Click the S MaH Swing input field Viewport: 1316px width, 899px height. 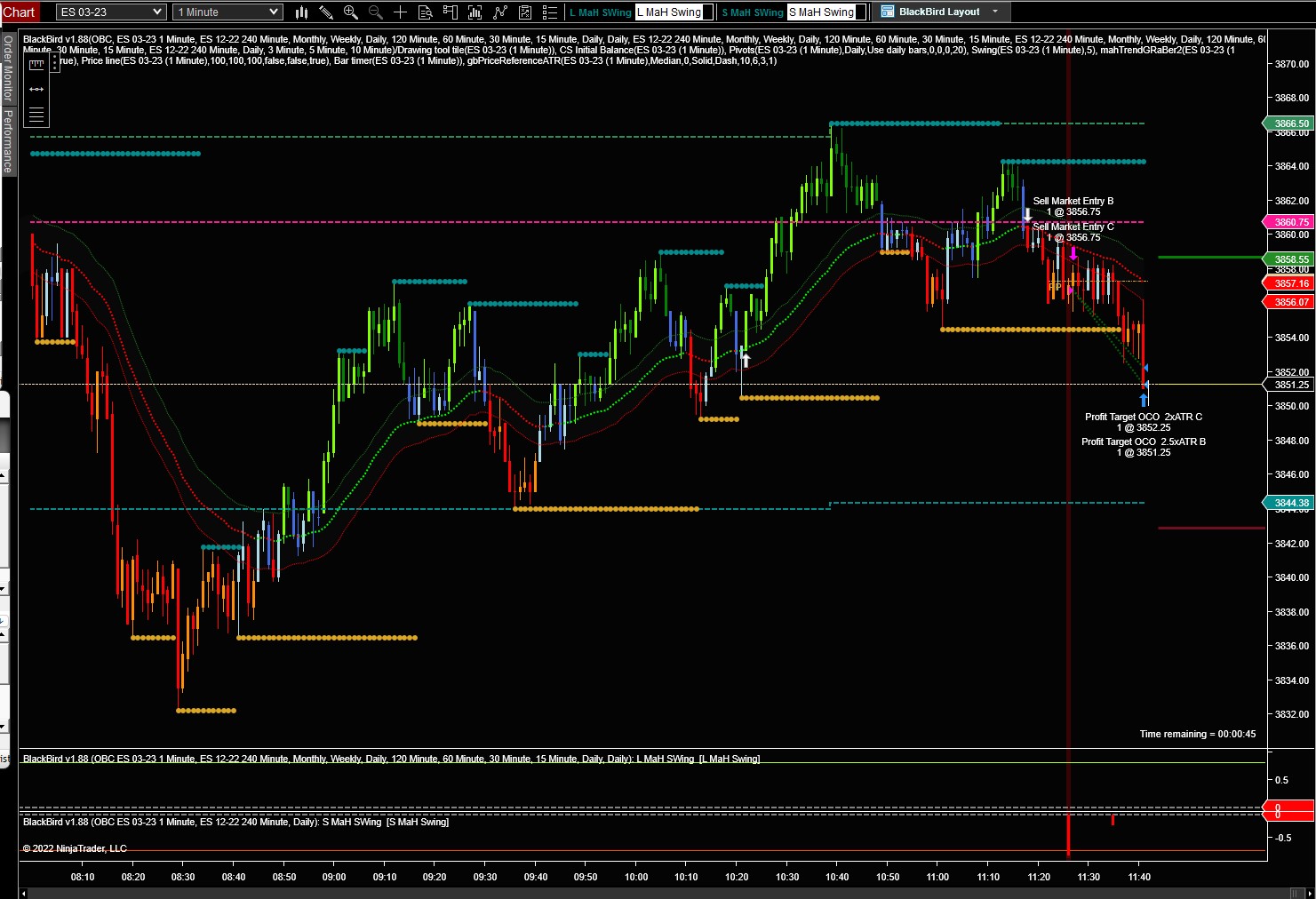click(x=826, y=12)
